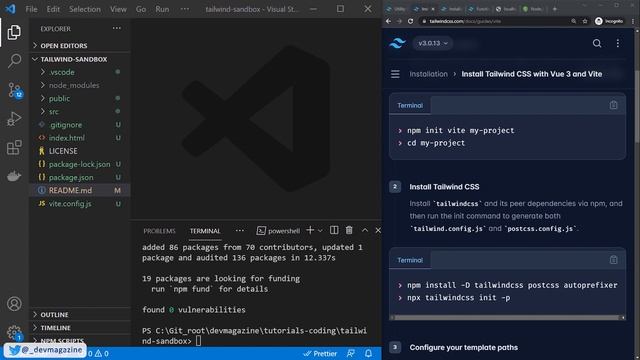640x360 pixels.
Task: Open search on Tailwind docs page
Action: coord(597,43)
